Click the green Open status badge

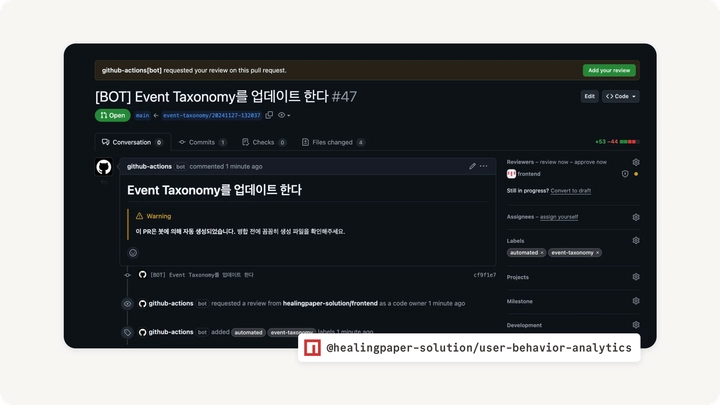pyautogui.click(x=112, y=115)
